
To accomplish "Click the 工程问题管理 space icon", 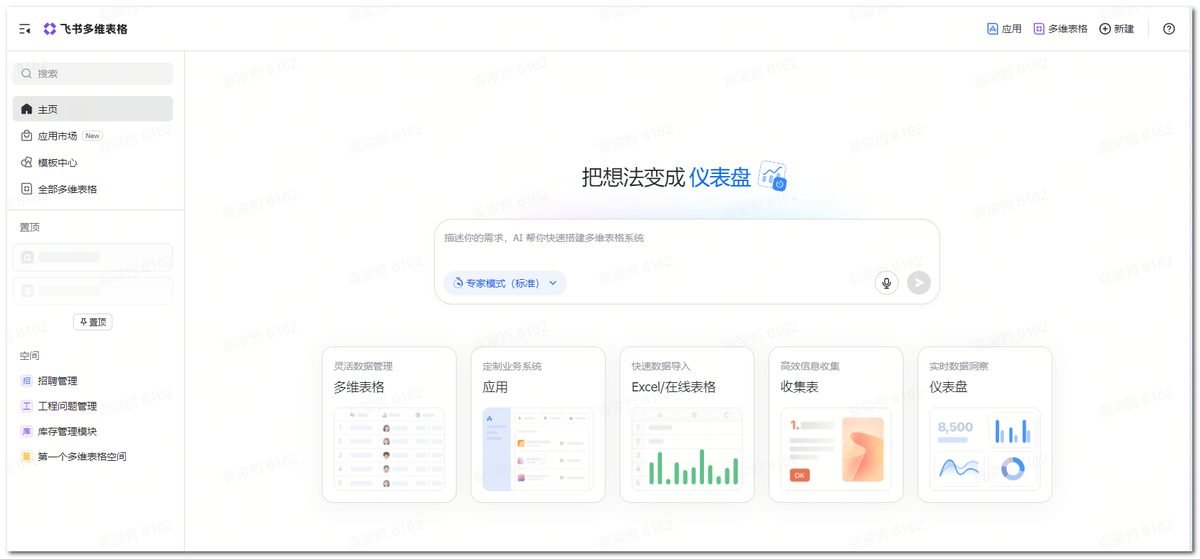I will (27, 406).
